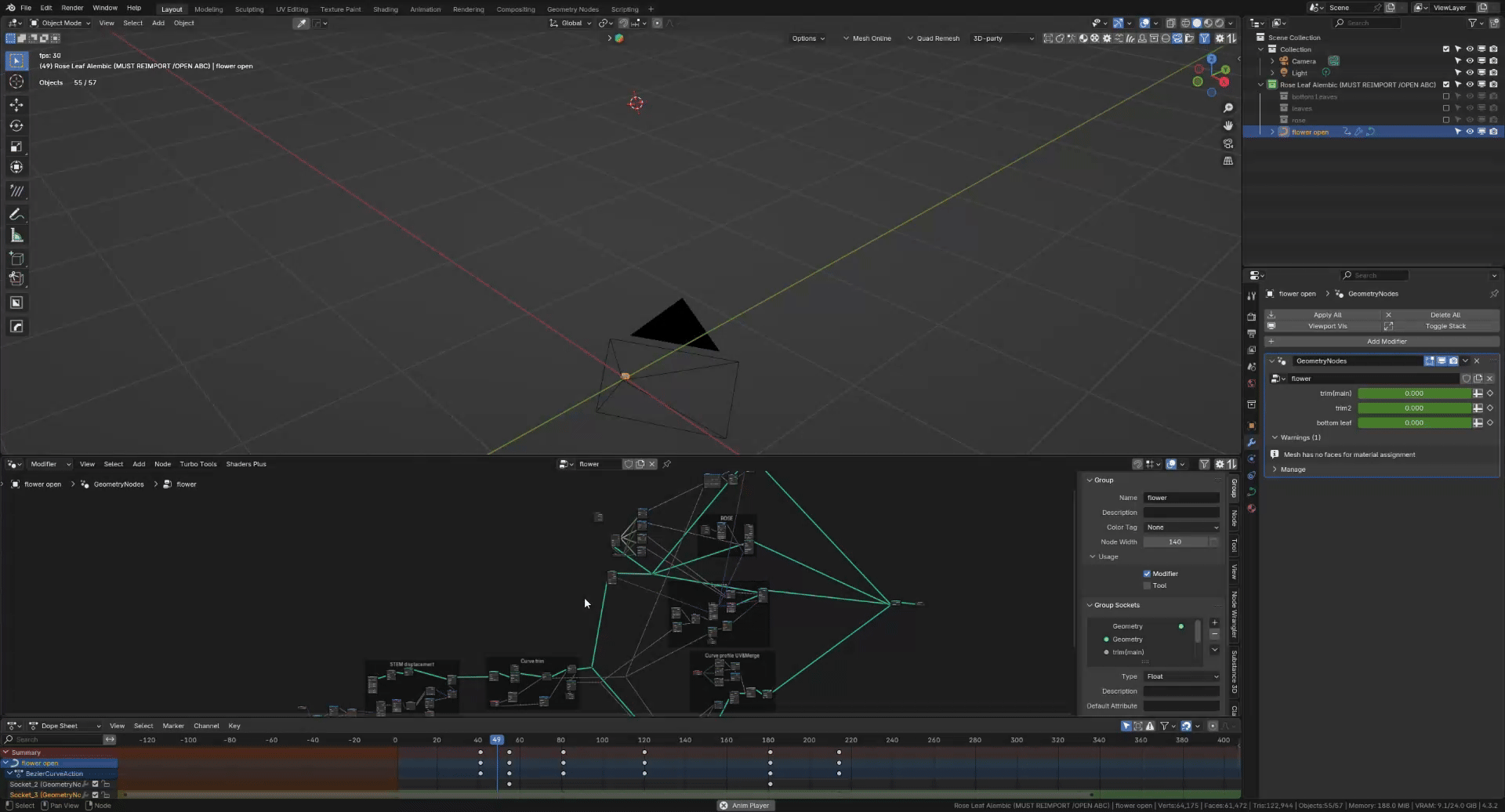The height and width of the screenshot is (812, 1505).
Task: Click the viewport zoom magnifier icon
Action: [x=1228, y=108]
